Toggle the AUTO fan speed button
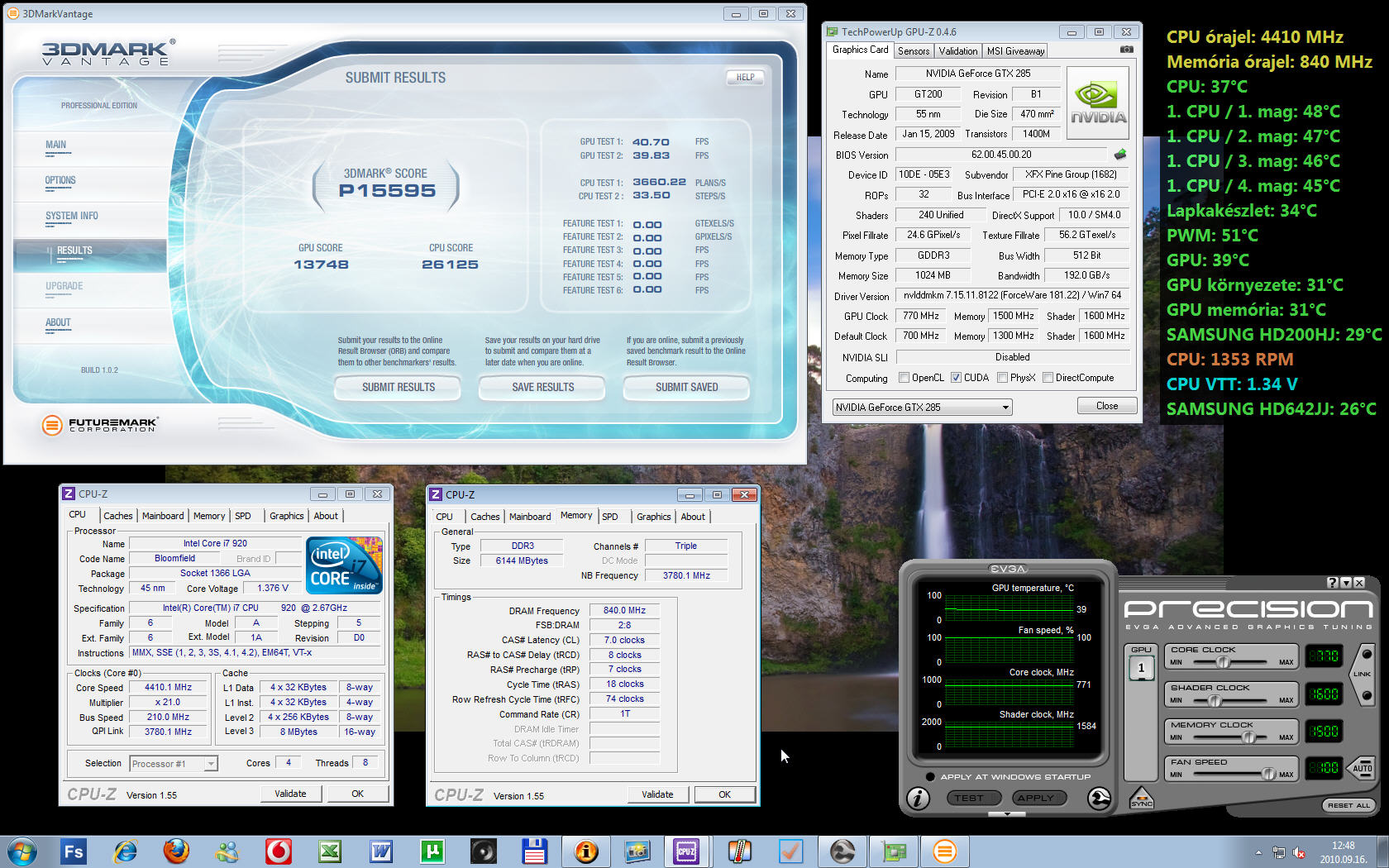The height and width of the screenshot is (868, 1389). tap(1362, 768)
